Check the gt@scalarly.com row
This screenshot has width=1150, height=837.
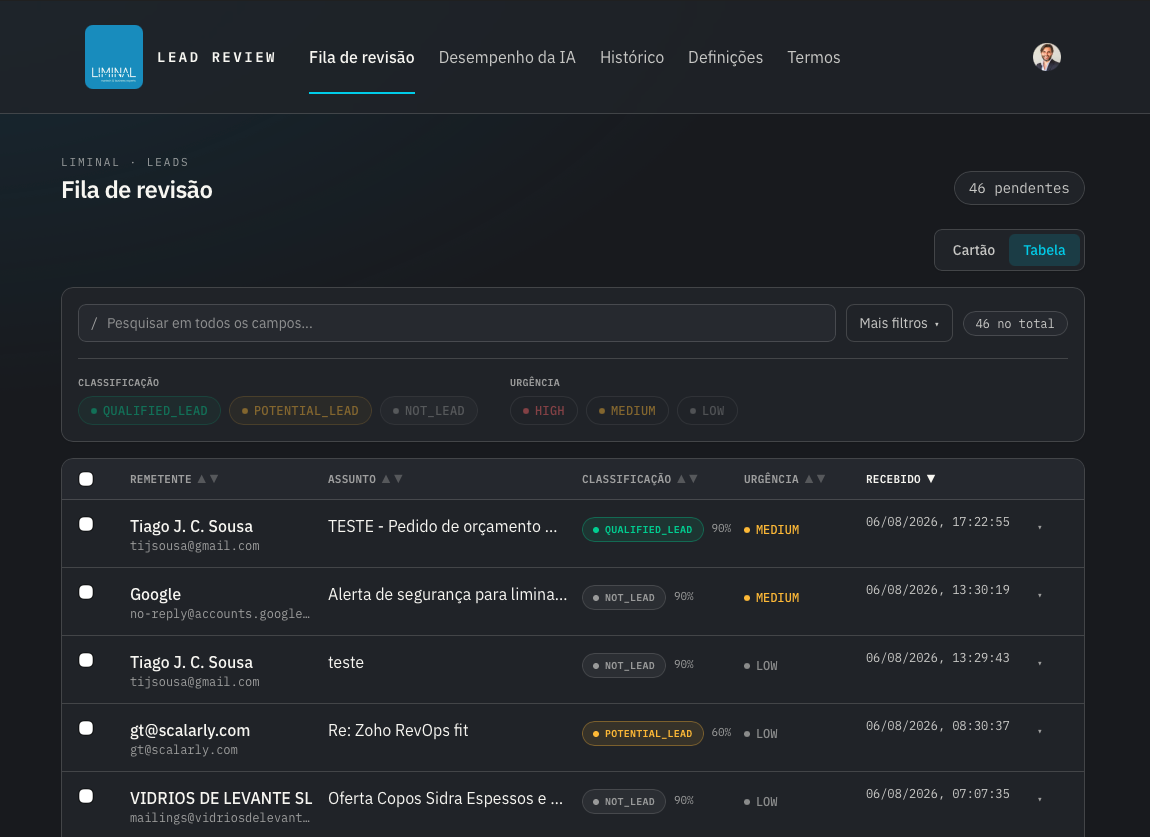(x=86, y=728)
